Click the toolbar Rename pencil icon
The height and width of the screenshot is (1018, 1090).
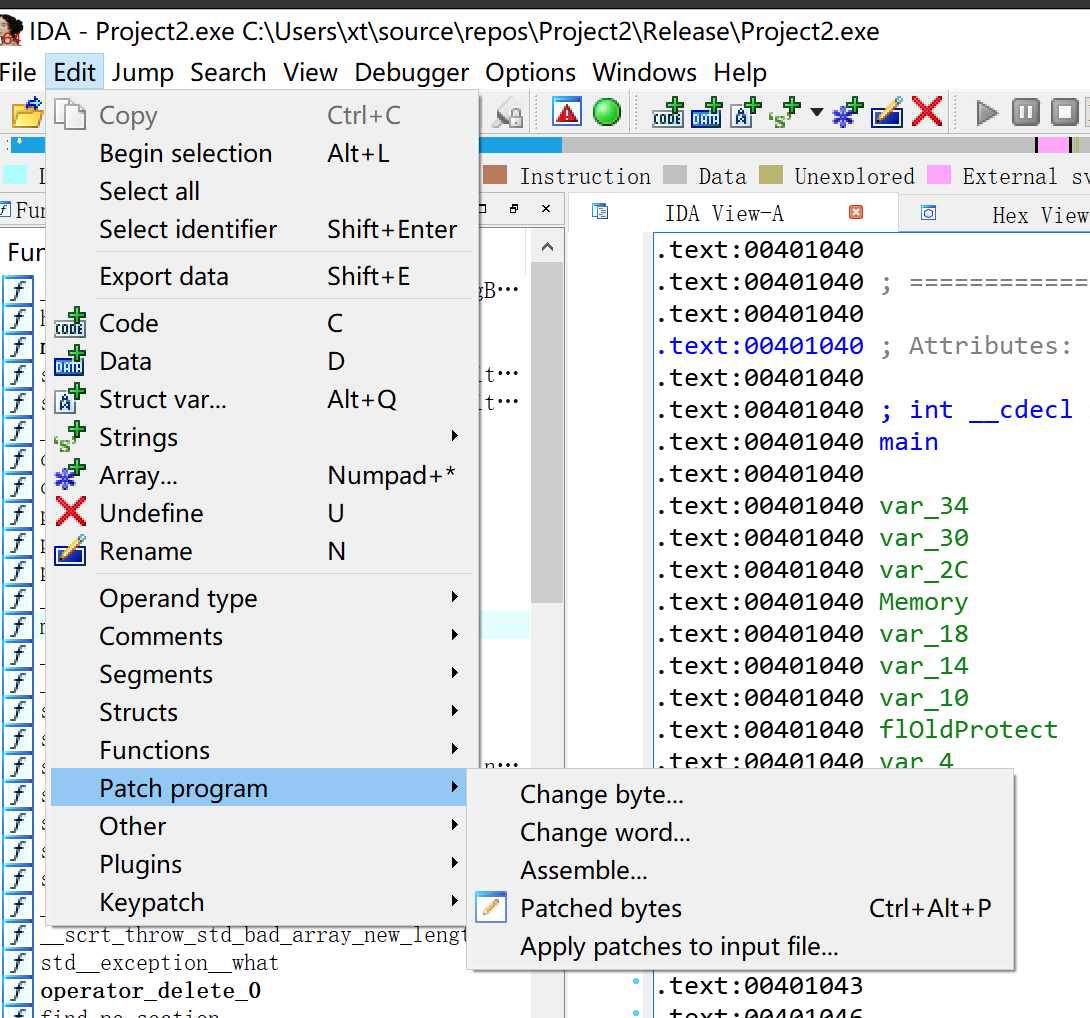[888, 113]
